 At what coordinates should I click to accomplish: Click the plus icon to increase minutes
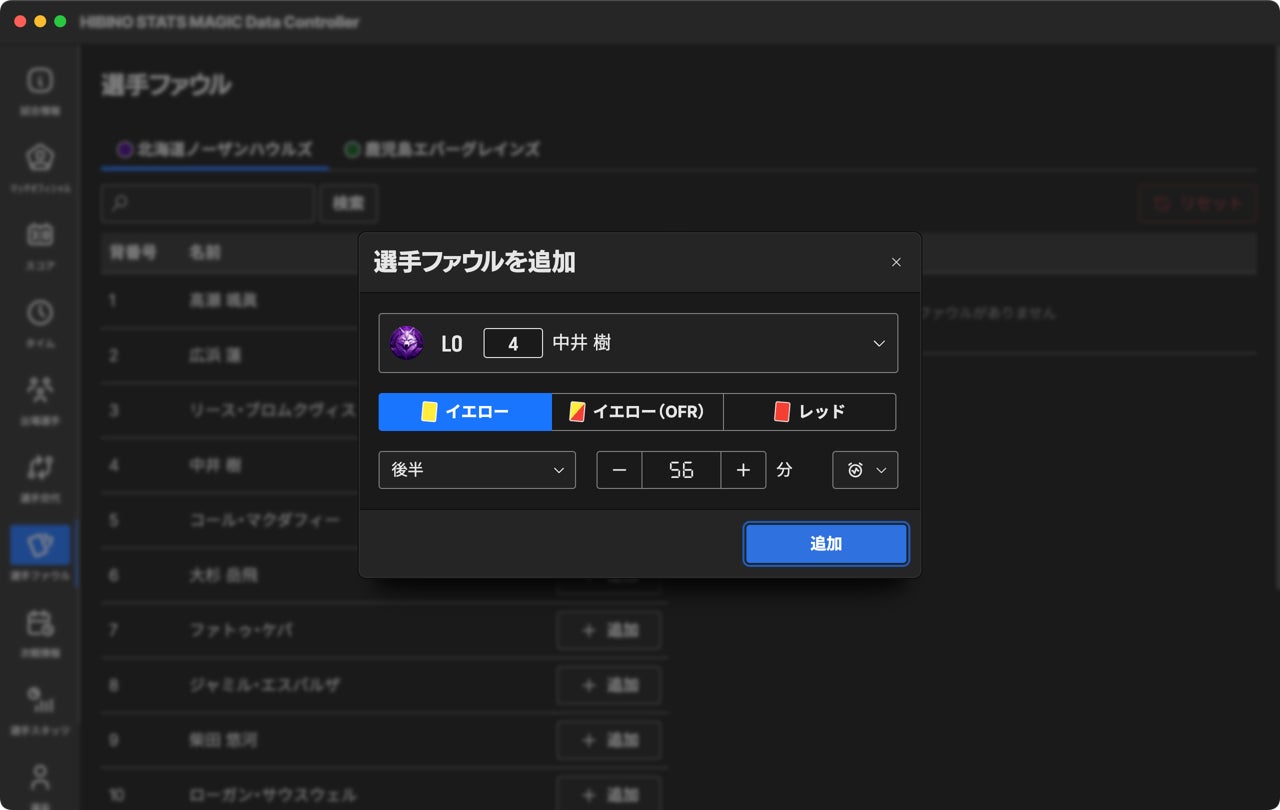click(x=743, y=470)
